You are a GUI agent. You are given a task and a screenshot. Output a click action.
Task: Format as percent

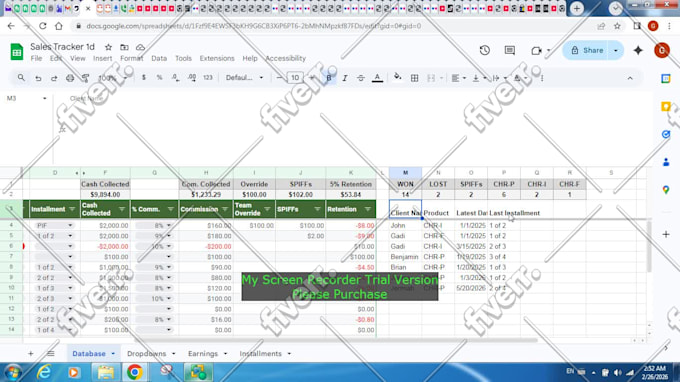coord(159,78)
